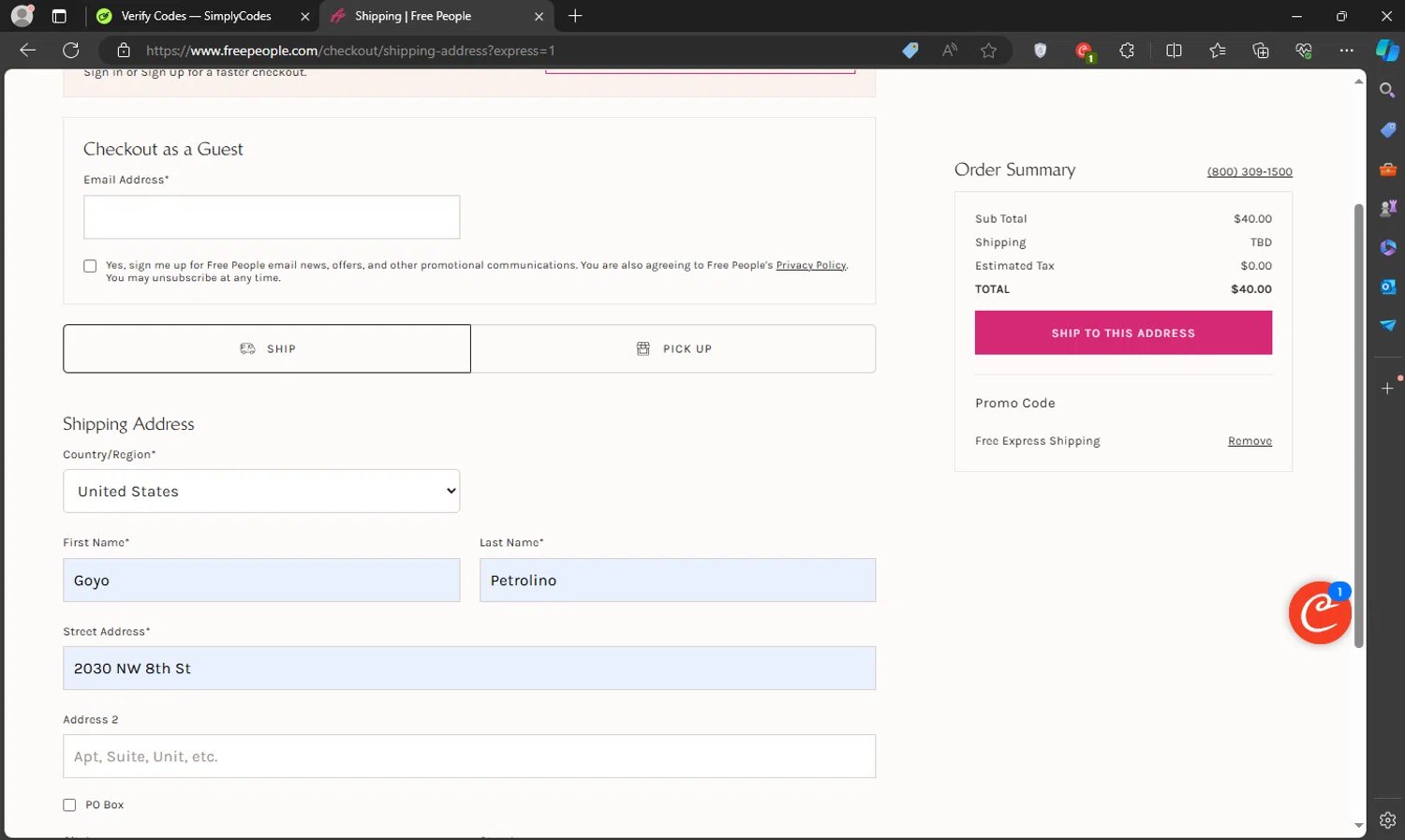The image size is (1405, 840).
Task: Customize sidebar with plus icon
Action: pyautogui.click(x=1388, y=388)
